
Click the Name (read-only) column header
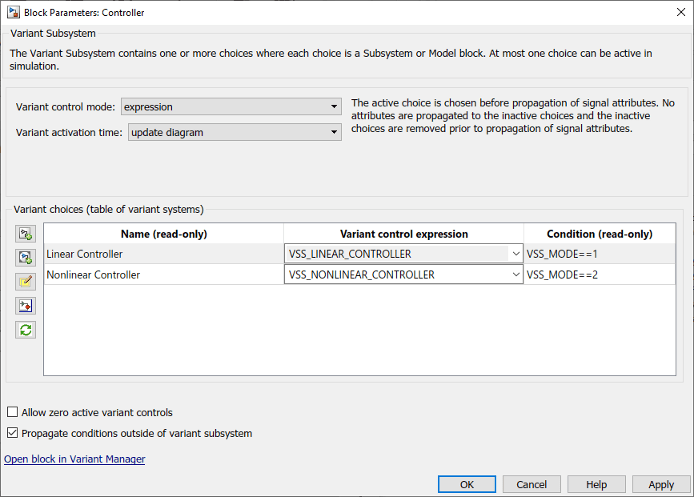click(x=164, y=234)
